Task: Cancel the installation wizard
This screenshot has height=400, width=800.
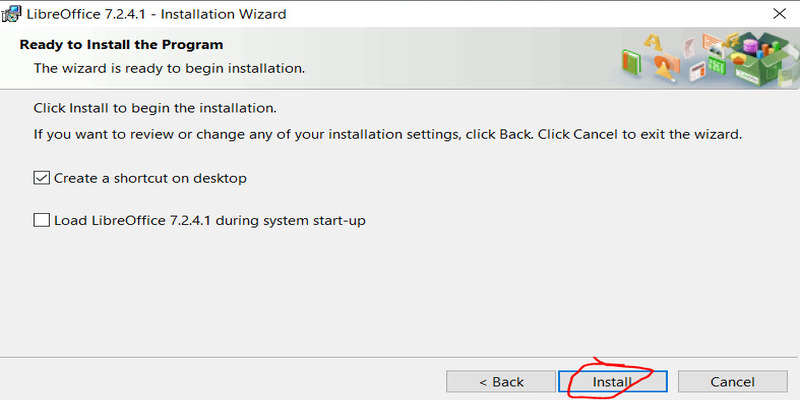Action: [x=733, y=382]
